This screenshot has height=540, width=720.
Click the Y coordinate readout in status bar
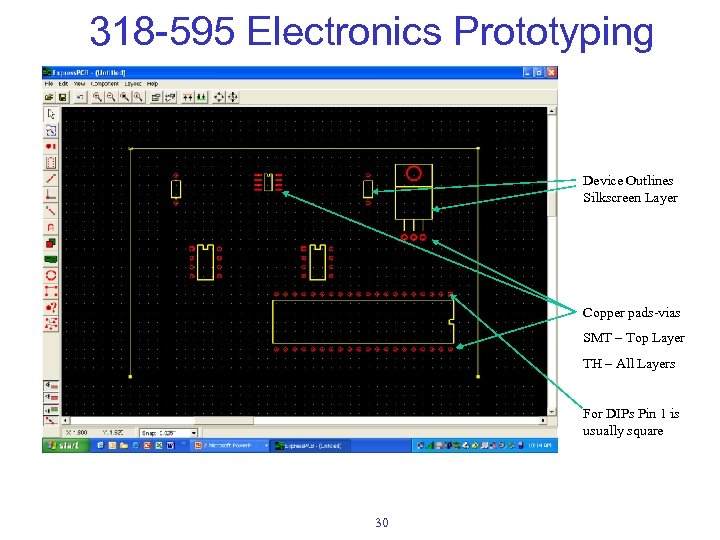click(x=113, y=433)
